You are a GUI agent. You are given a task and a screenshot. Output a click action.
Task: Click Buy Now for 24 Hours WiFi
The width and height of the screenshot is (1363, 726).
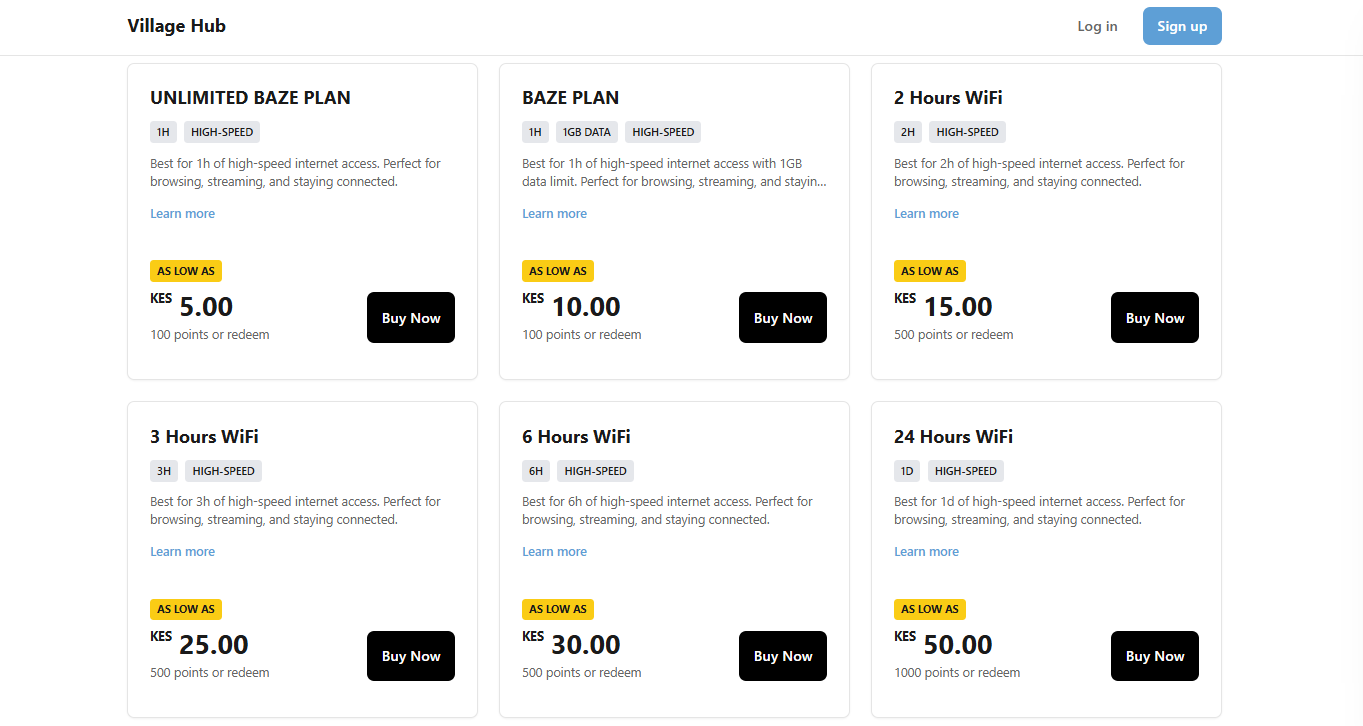[1154, 655]
